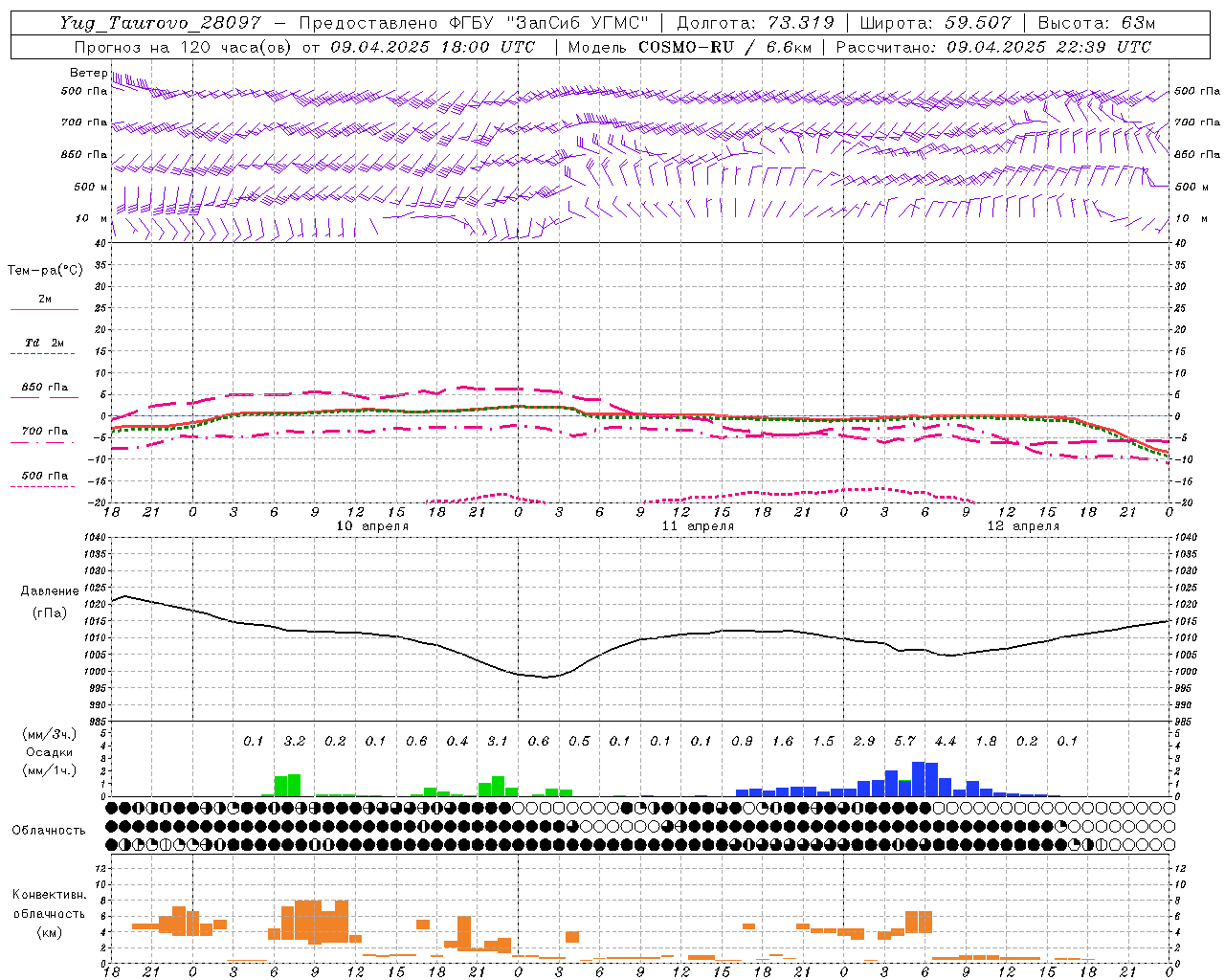Click the 'Давление' pressure panel label
Viewport: 1225px width, 980px height.
tap(50, 591)
